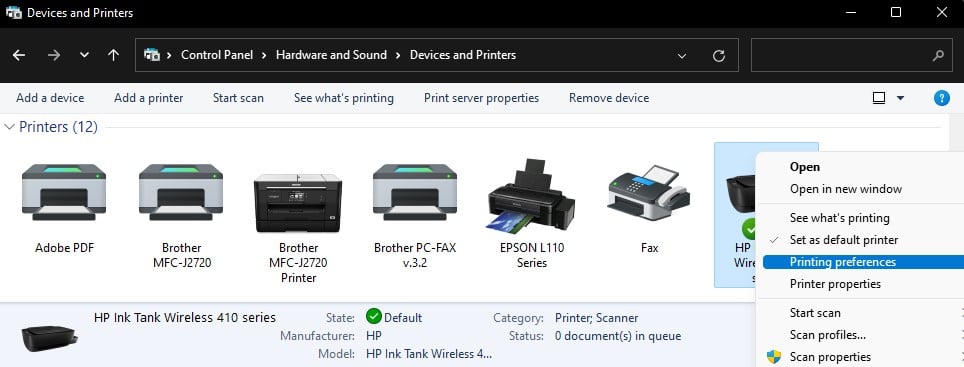Click the HP Ink Tank Wireless 410 series title
This screenshot has width=964, height=367.
pyautogui.click(x=185, y=317)
